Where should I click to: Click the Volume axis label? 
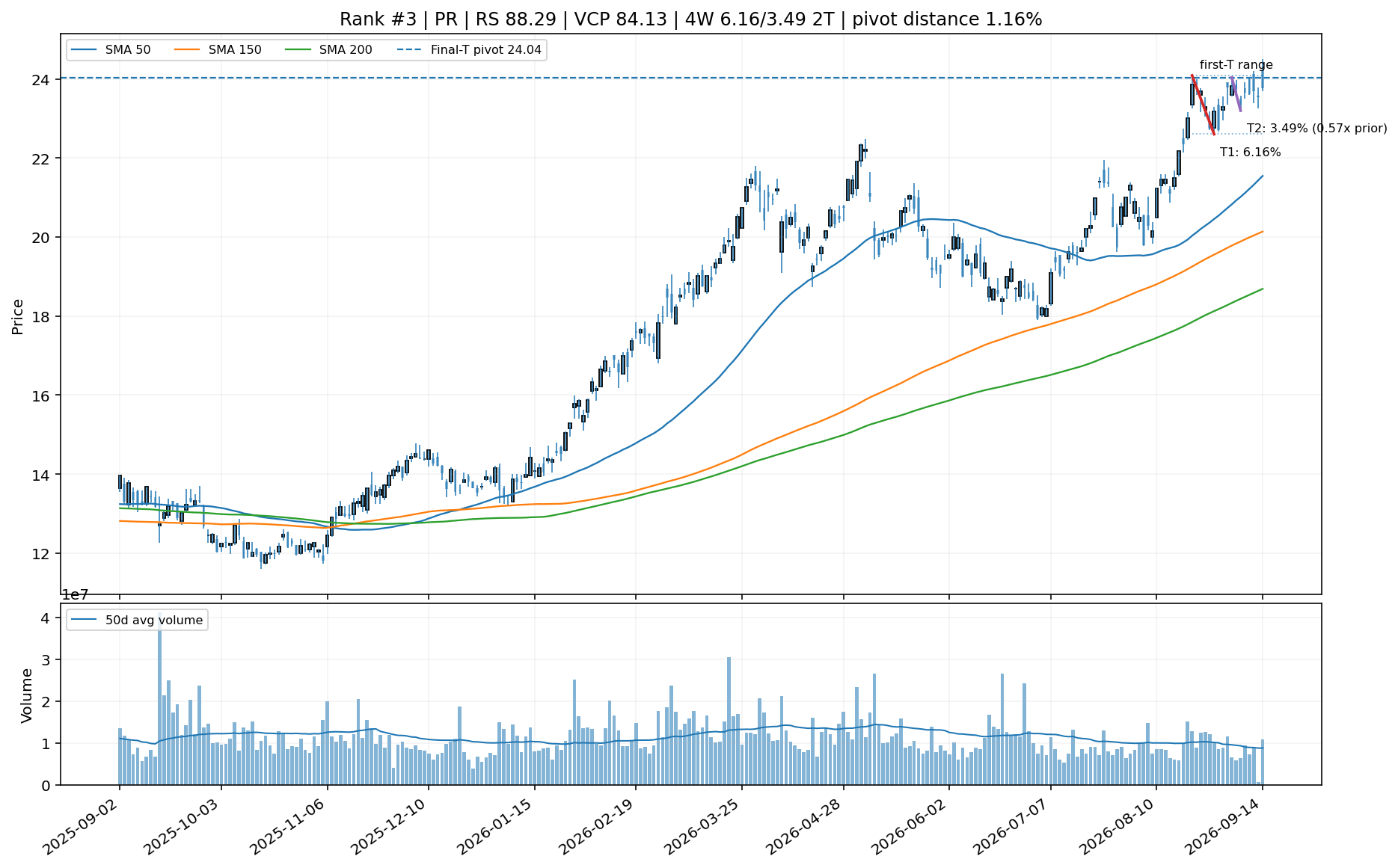click(x=27, y=695)
